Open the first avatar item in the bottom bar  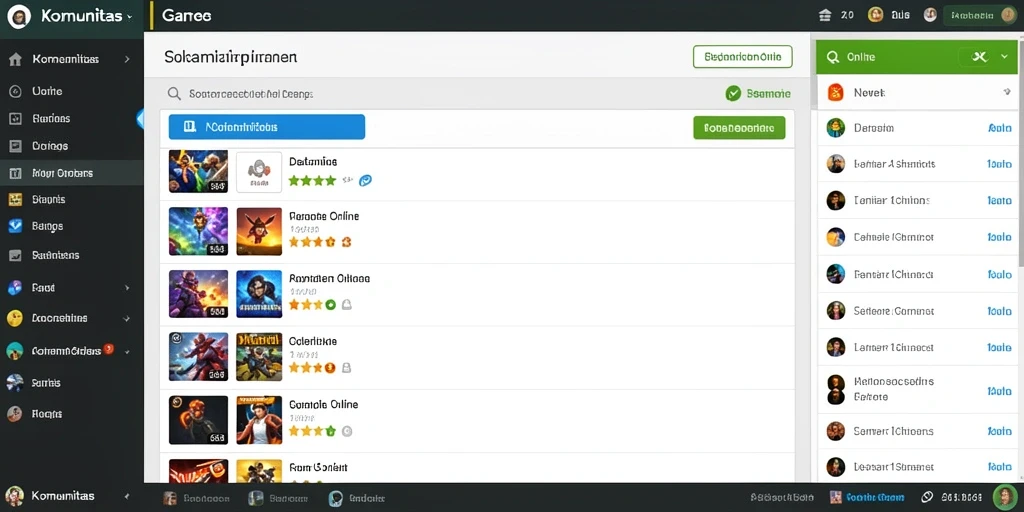(x=196, y=499)
